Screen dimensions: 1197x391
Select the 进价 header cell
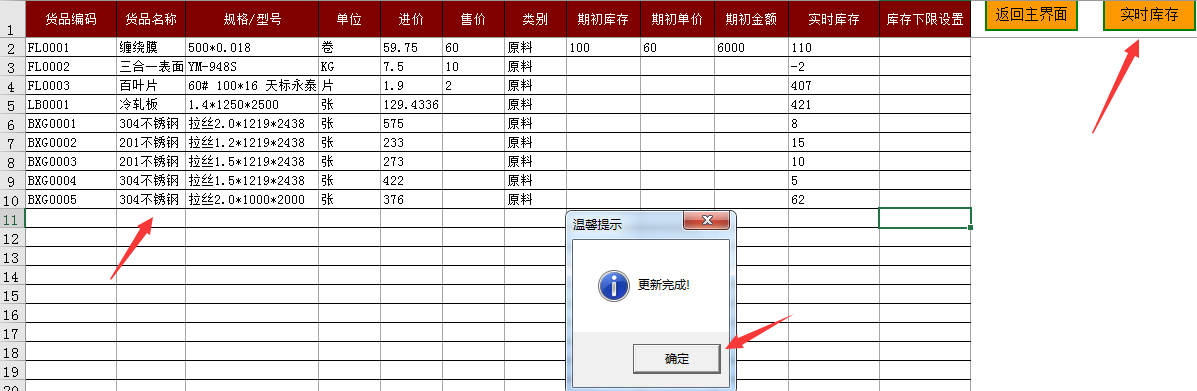tap(411, 19)
